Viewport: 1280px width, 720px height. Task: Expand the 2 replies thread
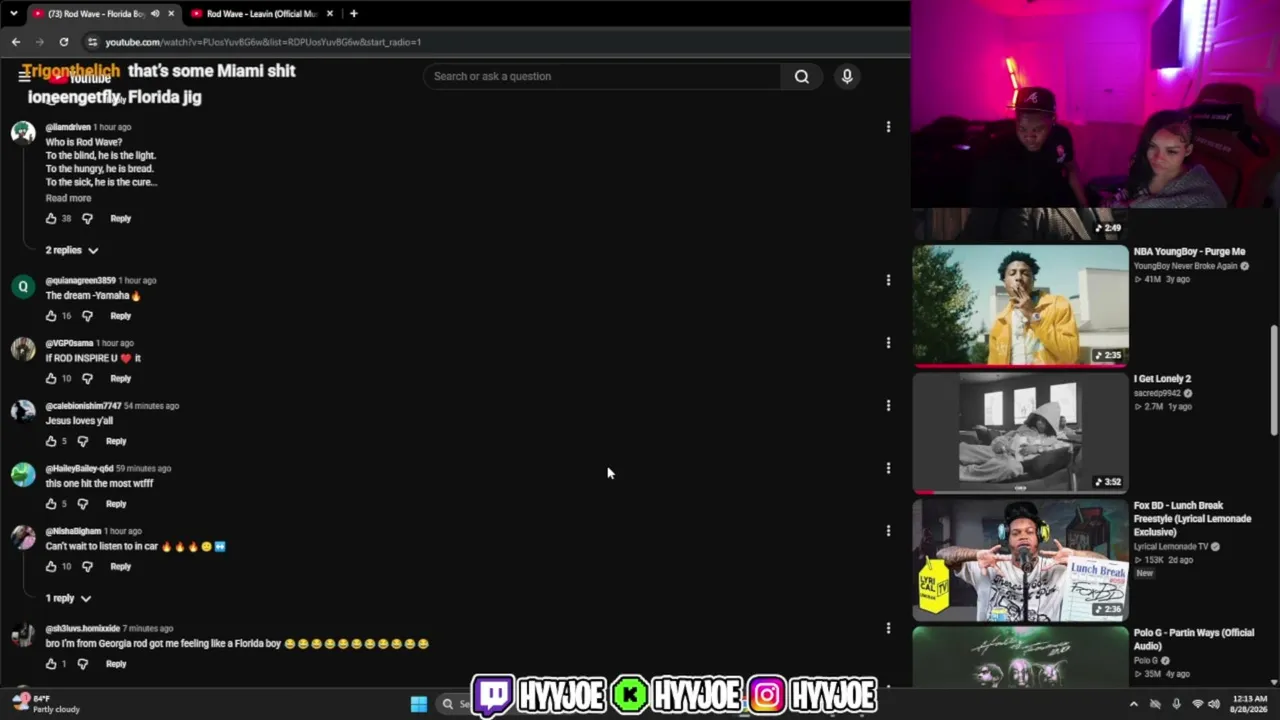click(x=72, y=250)
